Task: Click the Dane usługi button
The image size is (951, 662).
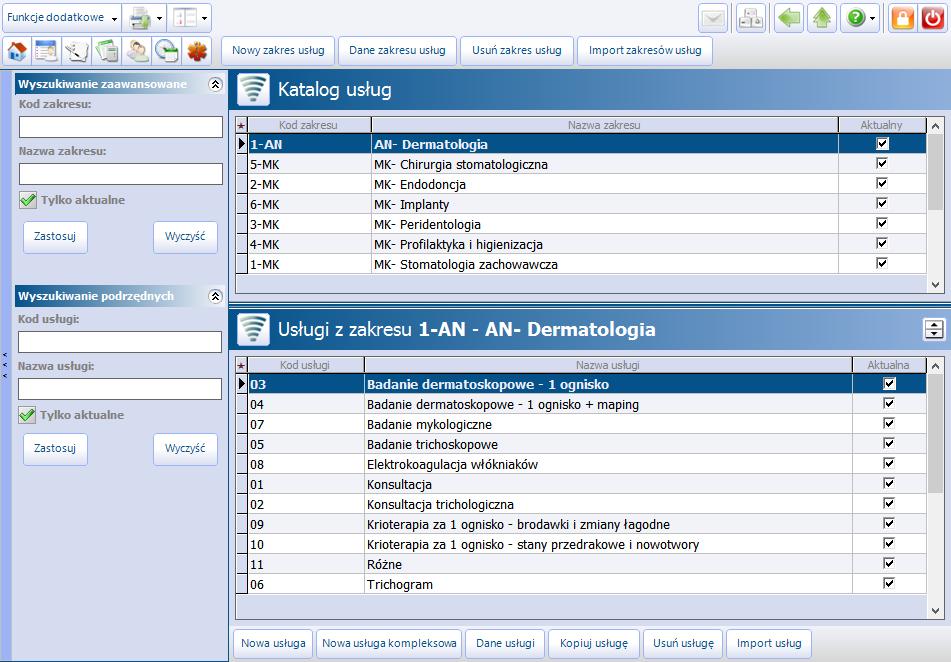Action: pyautogui.click(x=505, y=643)
